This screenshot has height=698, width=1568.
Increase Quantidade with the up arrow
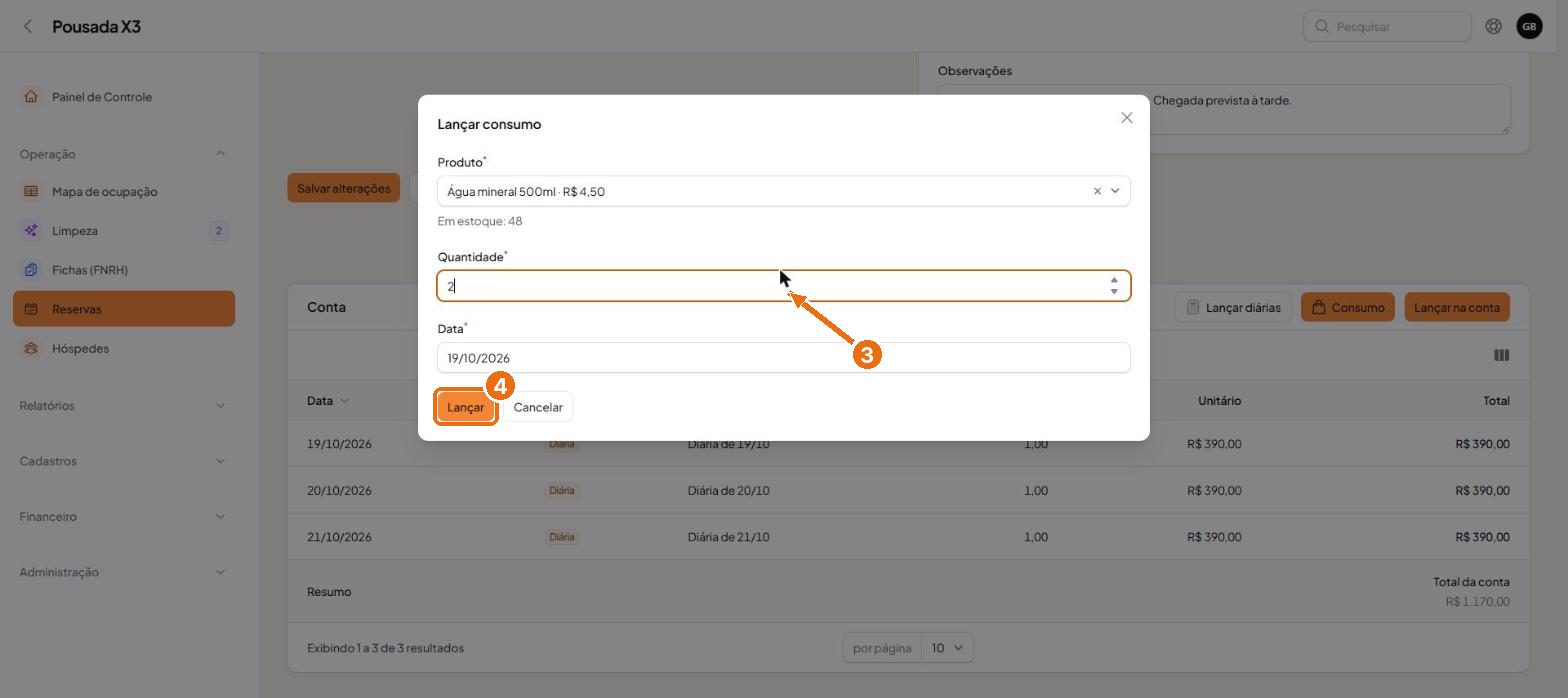[1114, 280]
